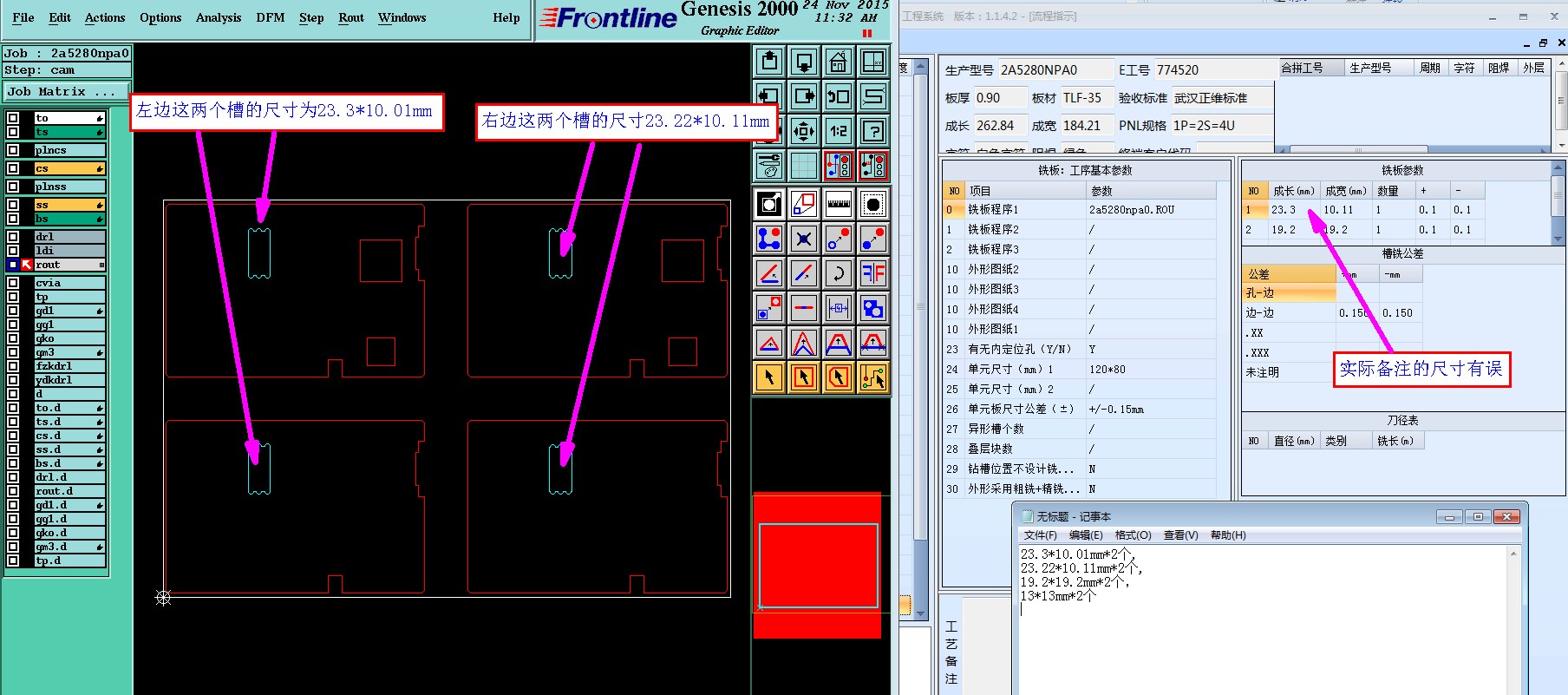Image resolution: width=1568 pixels, height=695 pixels.
Task: Click Notepad vertical scrollbar up arrow
Action: (1514, 554)
